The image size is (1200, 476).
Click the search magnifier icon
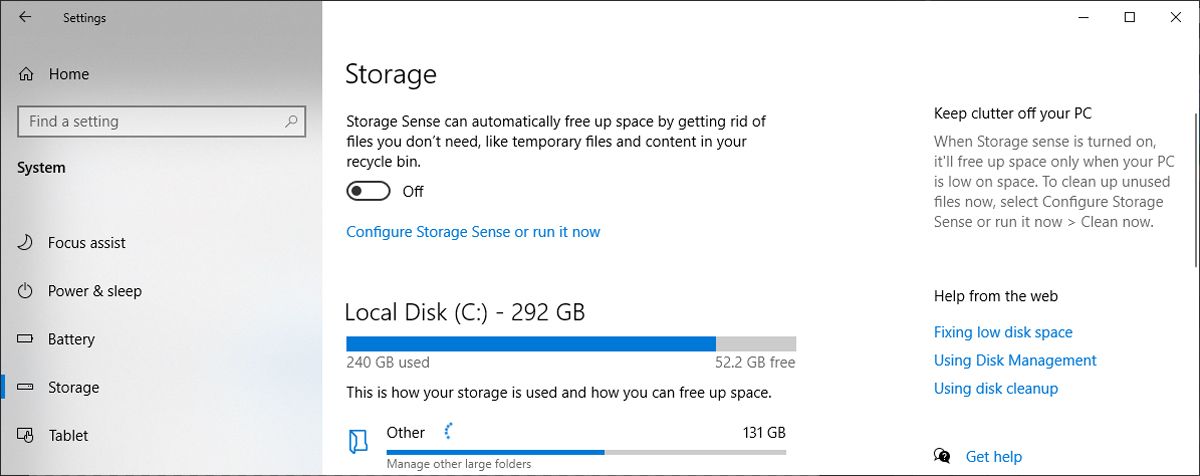coord(291,121)
